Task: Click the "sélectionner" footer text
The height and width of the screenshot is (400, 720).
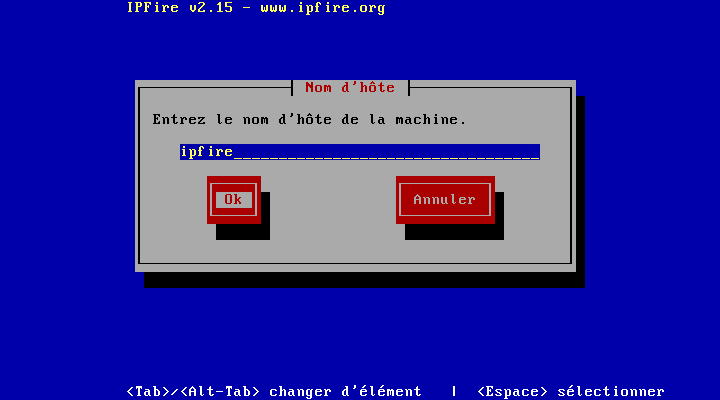Action: [611, 392]
